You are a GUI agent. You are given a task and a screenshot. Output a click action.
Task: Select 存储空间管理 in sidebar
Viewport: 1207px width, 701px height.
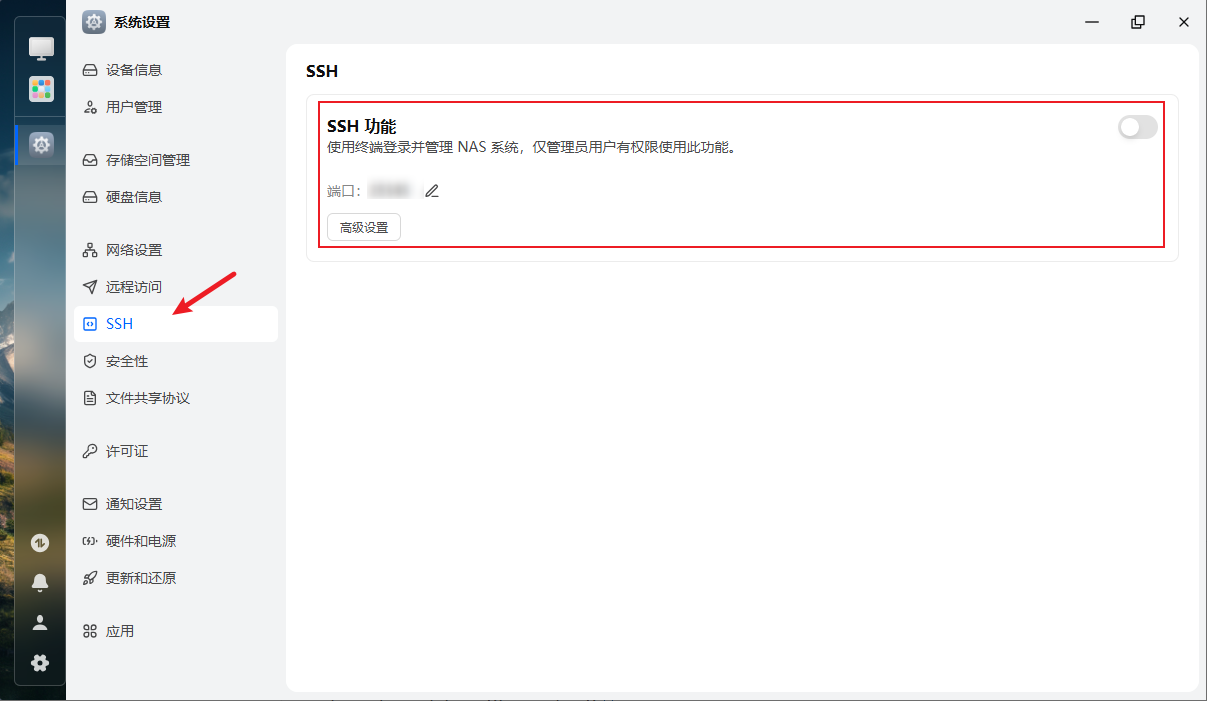coord(148,160)
